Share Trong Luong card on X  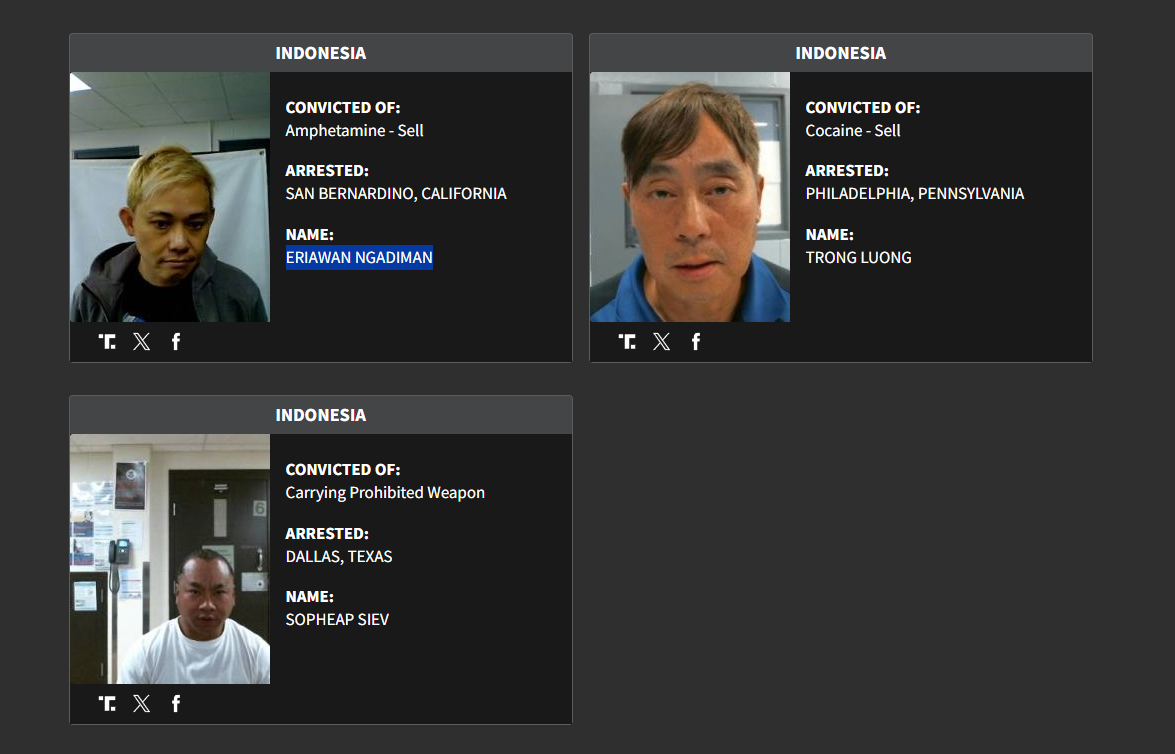point(662,342)
